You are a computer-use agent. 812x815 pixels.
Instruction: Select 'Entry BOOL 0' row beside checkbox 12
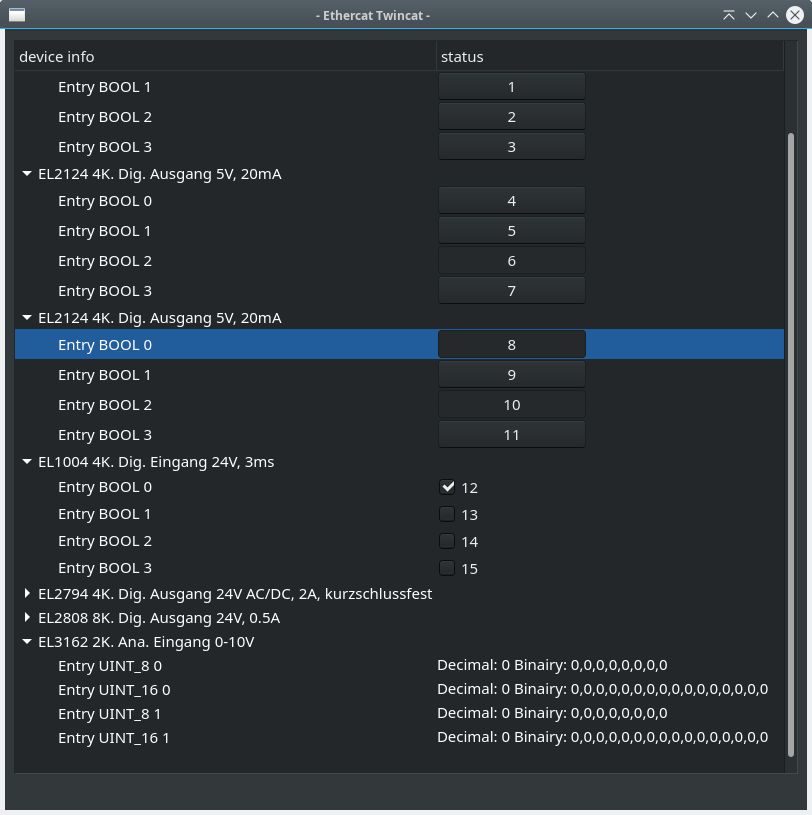pos(399,487)
